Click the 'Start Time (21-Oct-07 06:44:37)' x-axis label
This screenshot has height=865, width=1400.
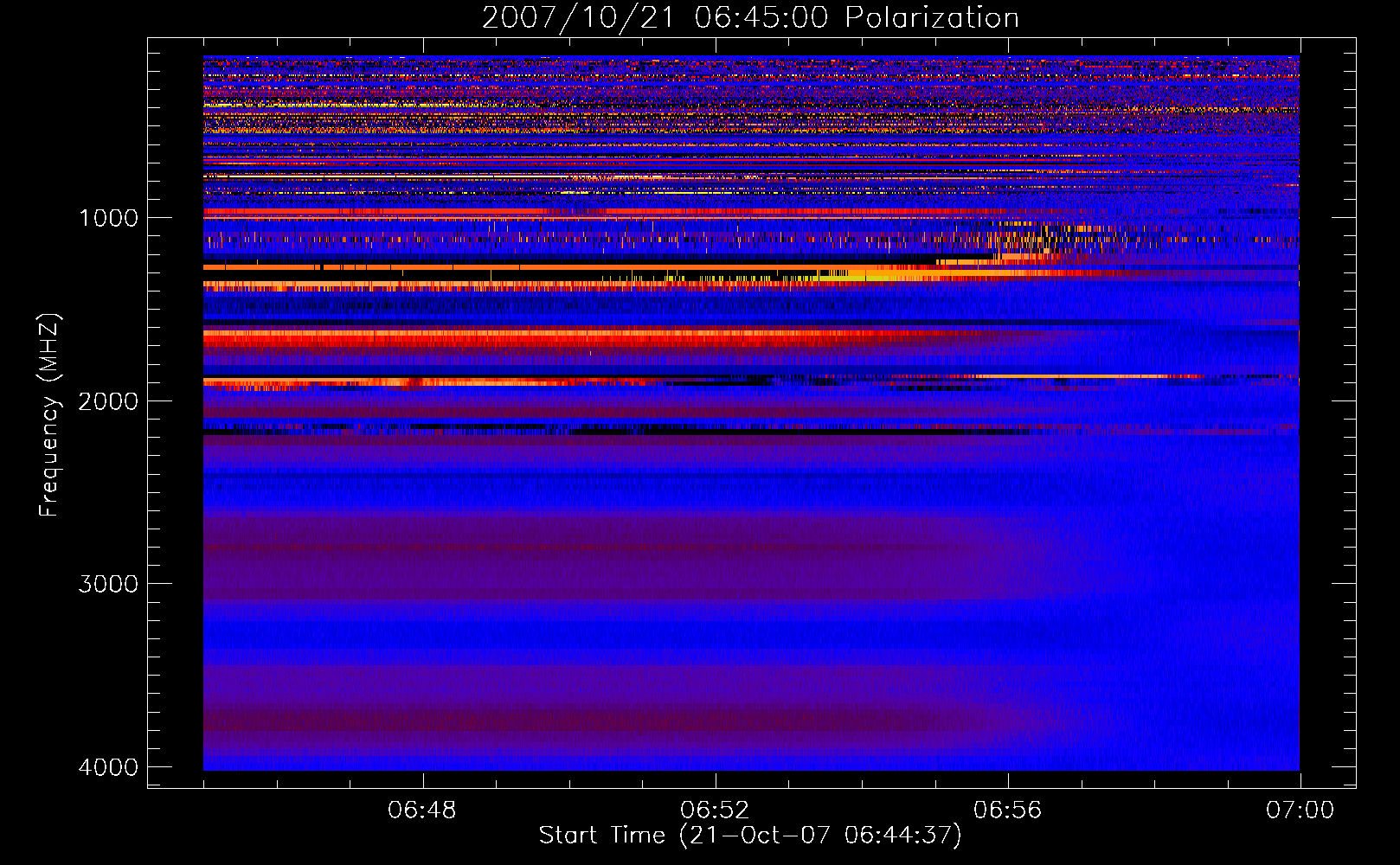coord(750,836)
